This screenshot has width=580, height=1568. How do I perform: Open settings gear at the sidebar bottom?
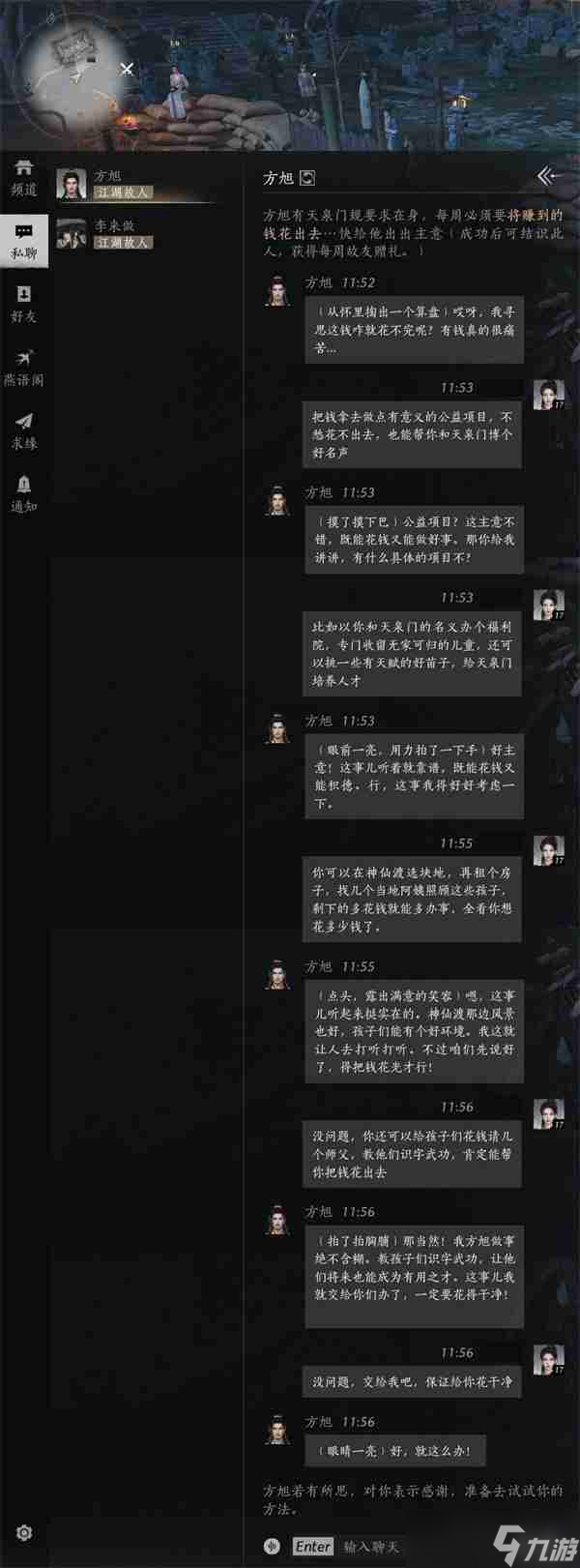pos(25,1533)
